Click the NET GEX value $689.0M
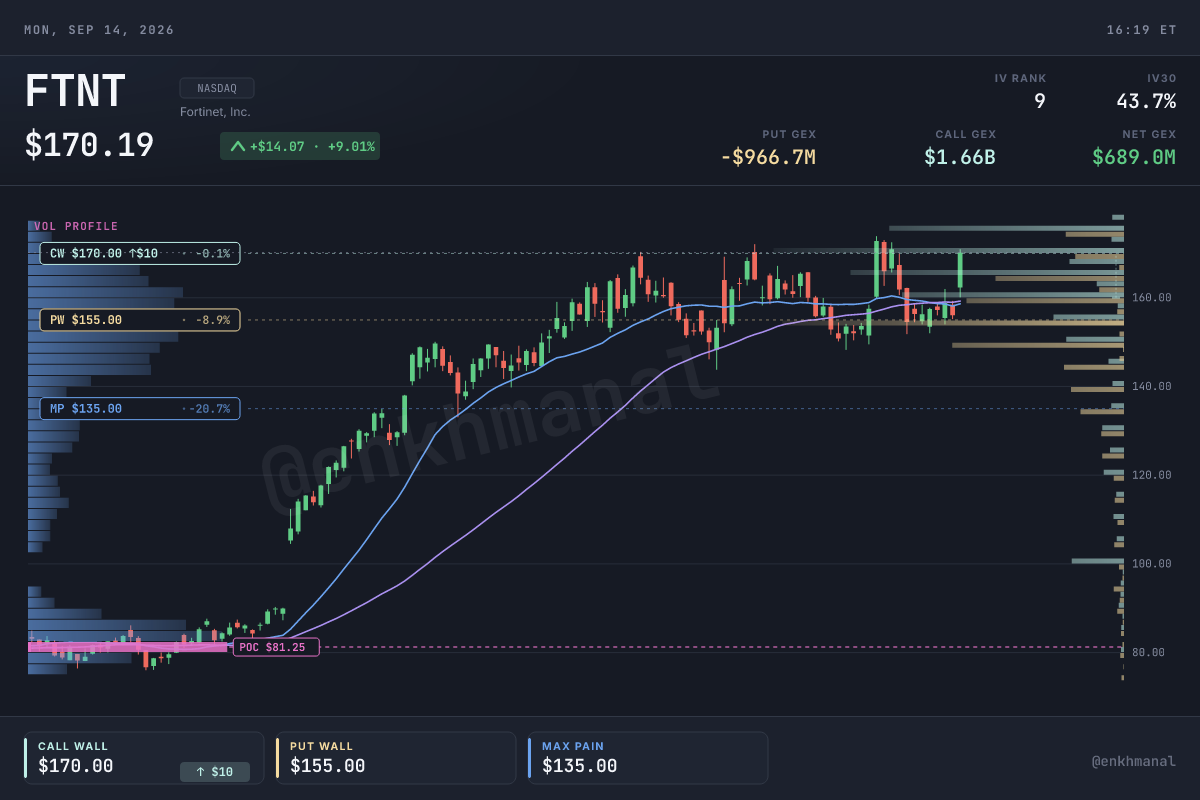This screenshot has height=800, width=1200. tap(1134, 157)
